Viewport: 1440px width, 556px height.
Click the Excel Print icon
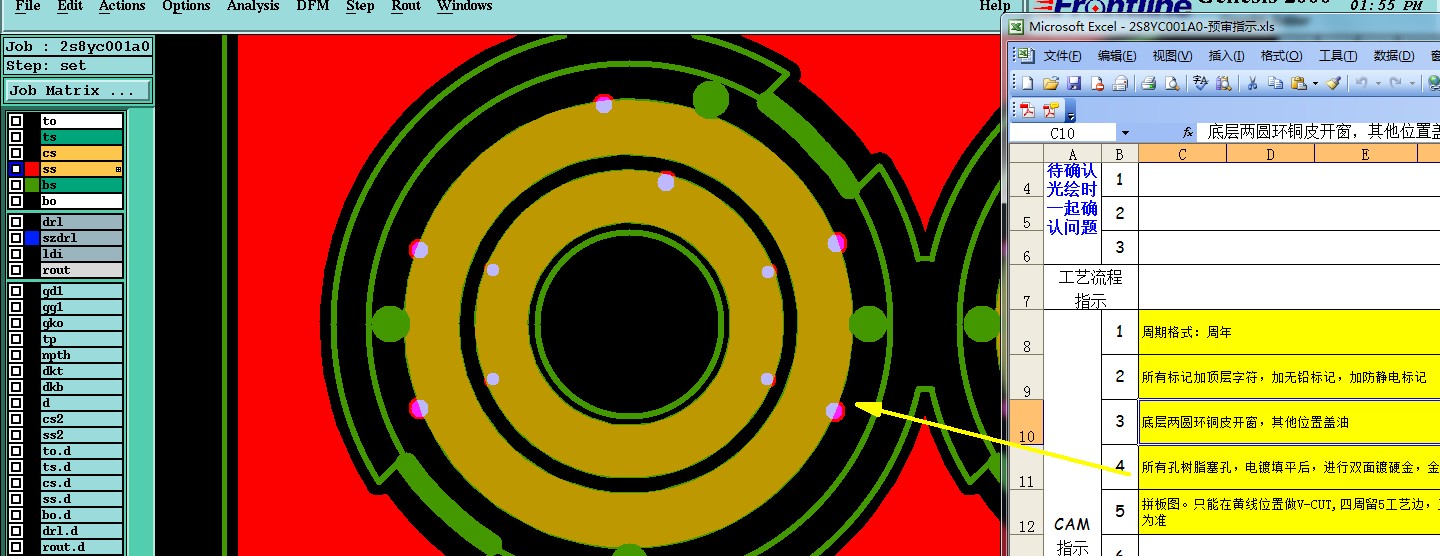pos(1149,83)
